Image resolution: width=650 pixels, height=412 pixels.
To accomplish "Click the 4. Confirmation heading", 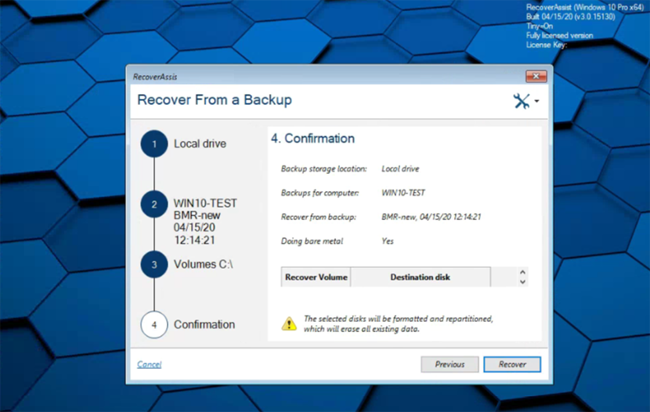I will [313, 138].
